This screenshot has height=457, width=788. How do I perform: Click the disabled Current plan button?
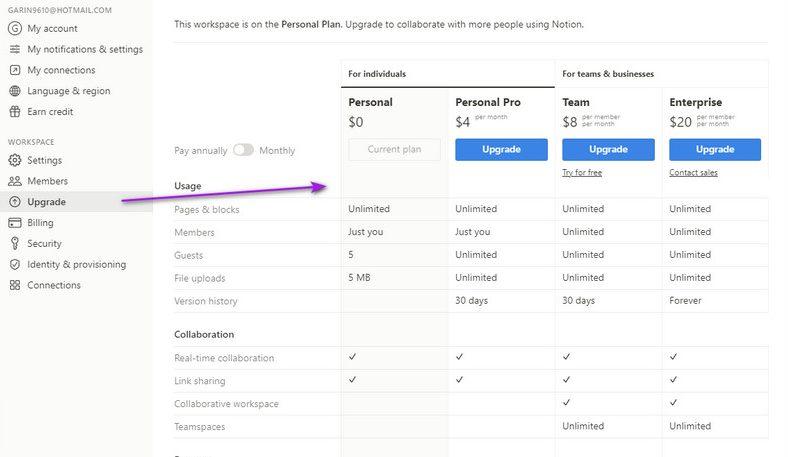tap(394, 149)
